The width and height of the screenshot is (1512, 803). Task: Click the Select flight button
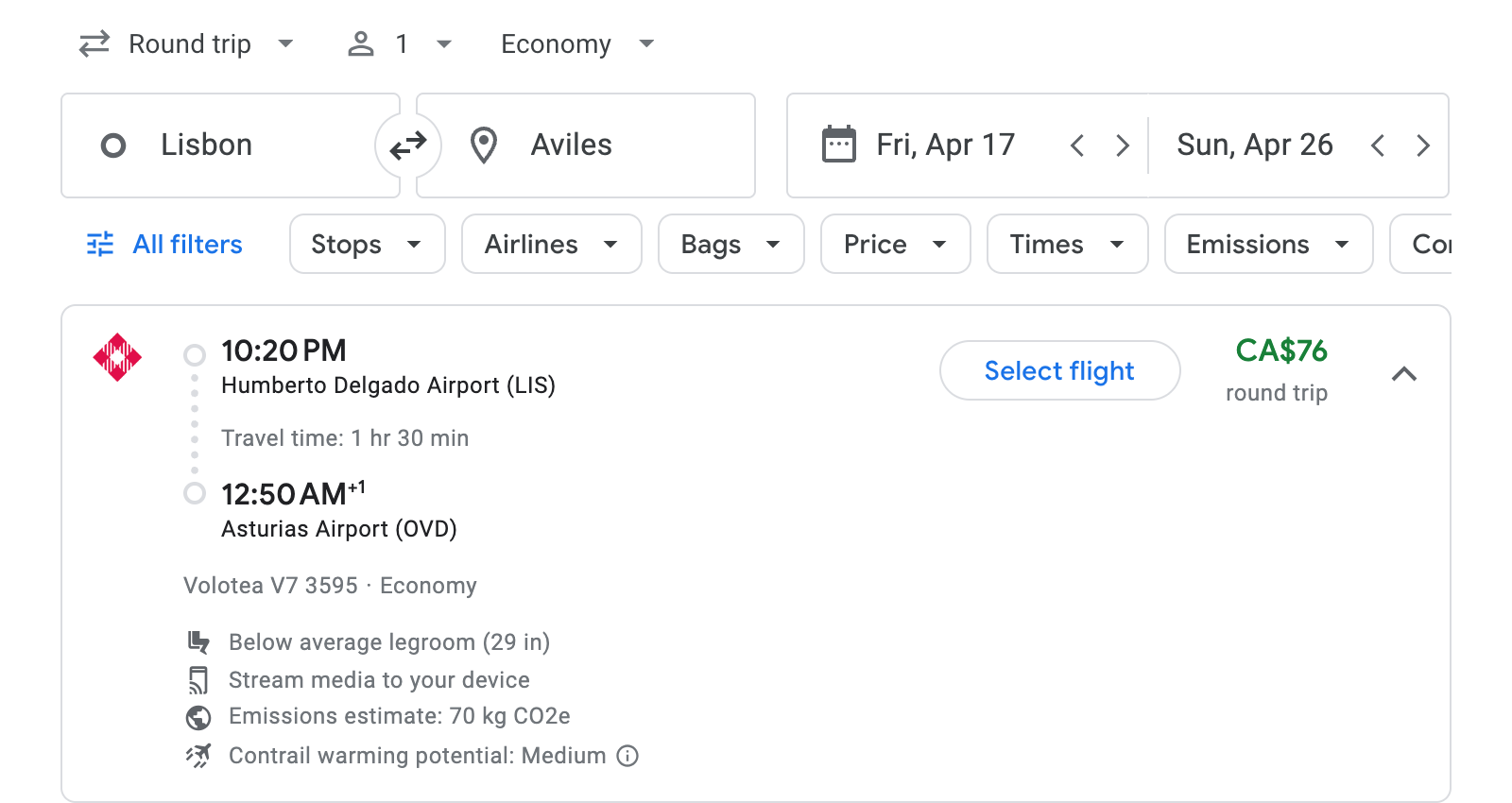click(x=1059, y=370)
